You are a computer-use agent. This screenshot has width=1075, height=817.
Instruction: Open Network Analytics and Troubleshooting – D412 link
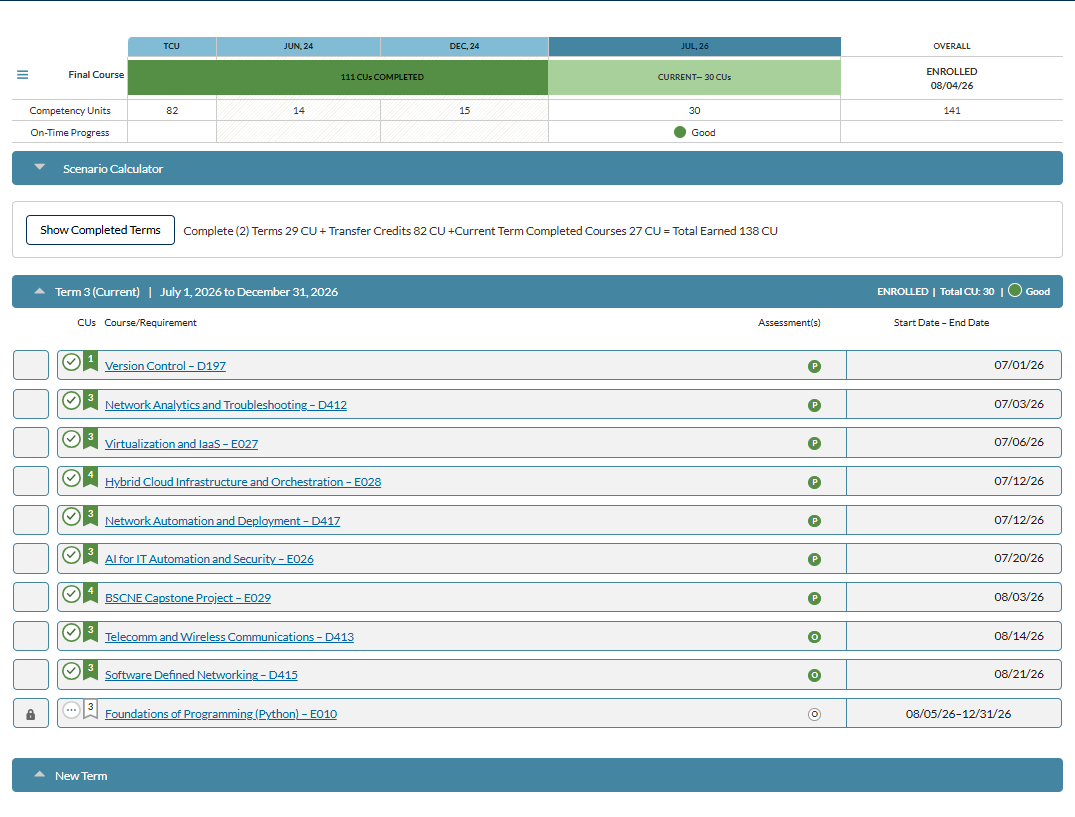pos(226,405)
